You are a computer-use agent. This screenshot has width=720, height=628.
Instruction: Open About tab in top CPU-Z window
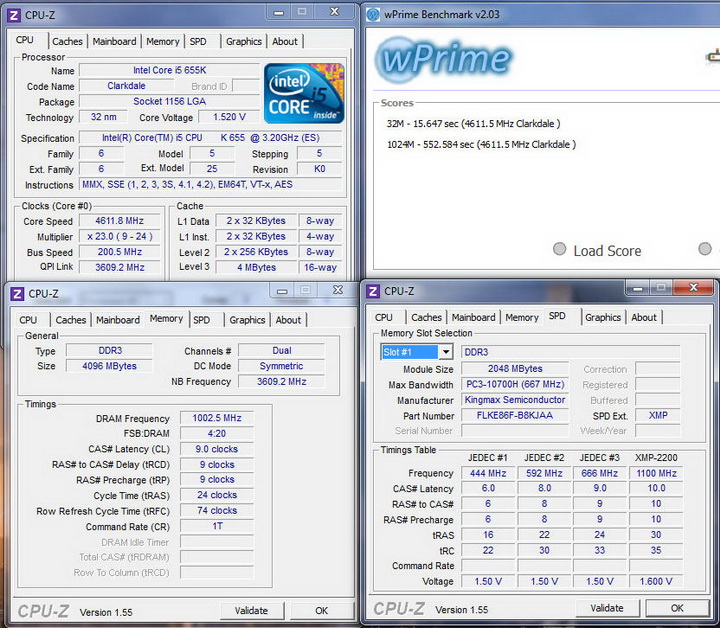(285, 41)
